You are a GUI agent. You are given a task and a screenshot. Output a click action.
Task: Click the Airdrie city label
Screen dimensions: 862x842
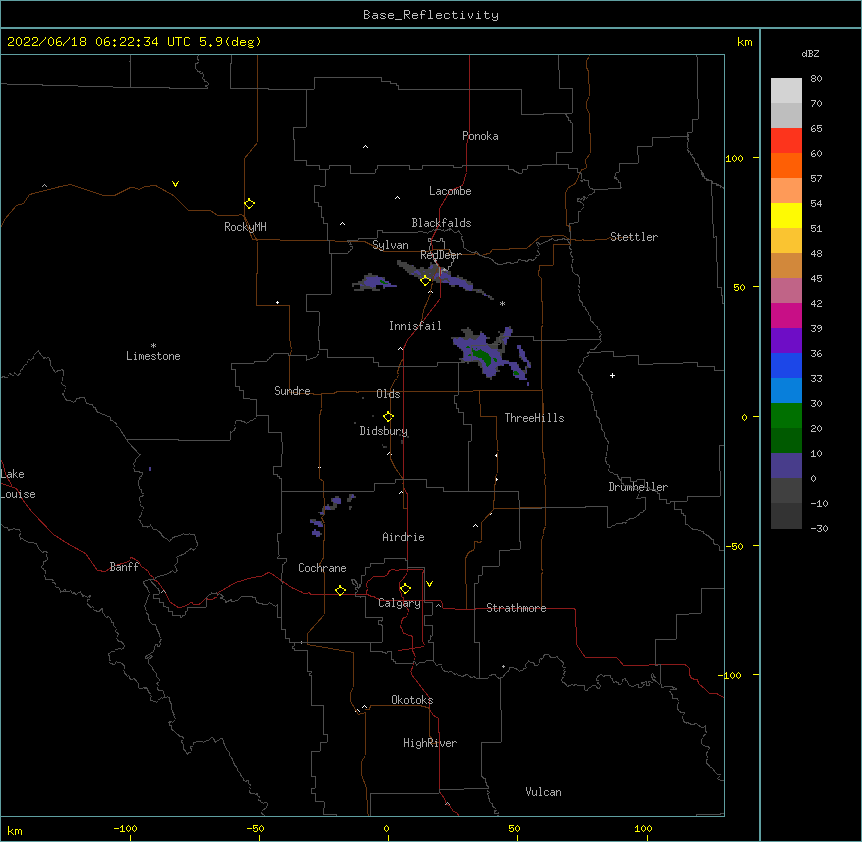tap(403, 537)
